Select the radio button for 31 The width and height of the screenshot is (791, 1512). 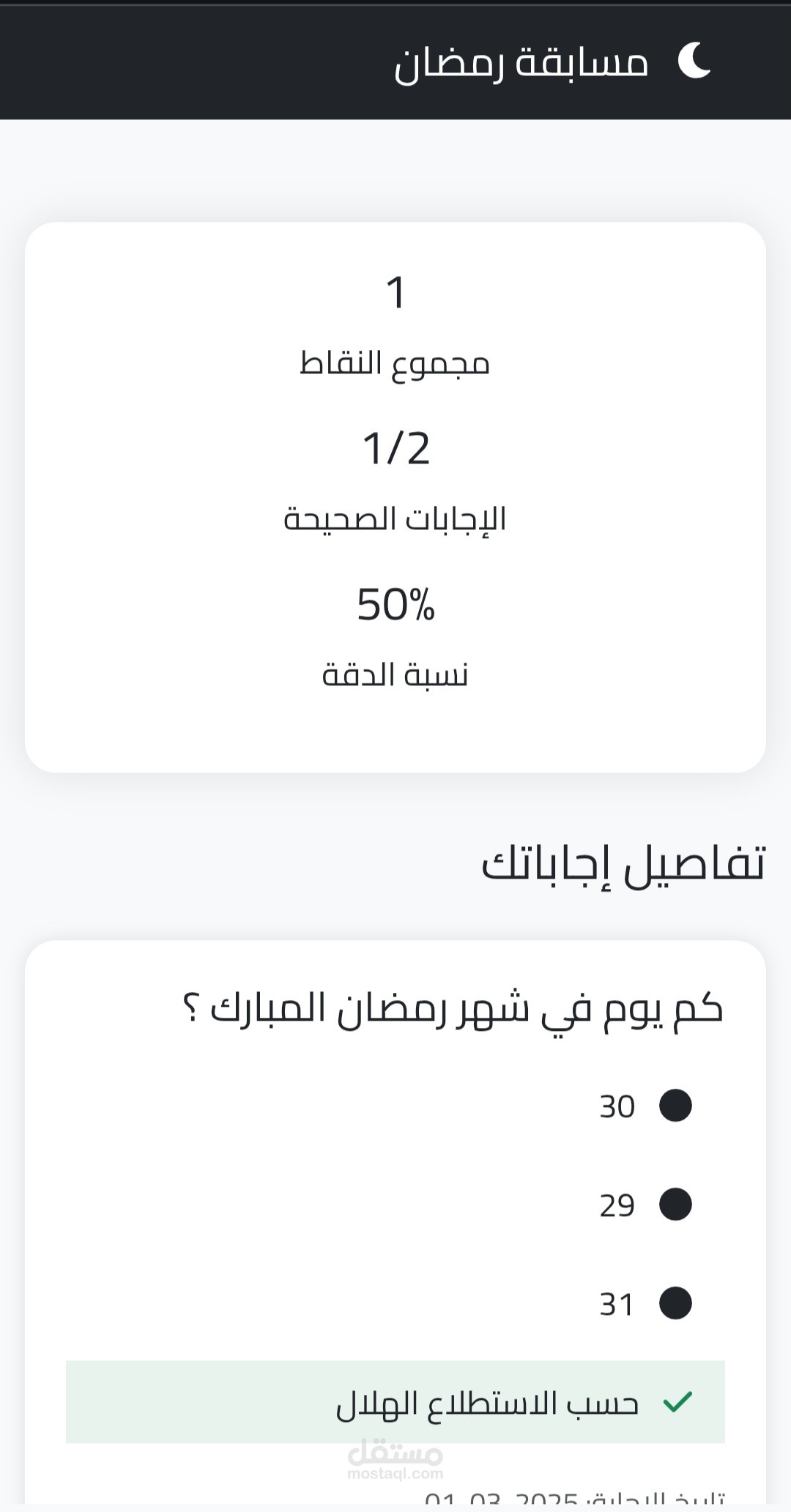[x=675, y=1303]
